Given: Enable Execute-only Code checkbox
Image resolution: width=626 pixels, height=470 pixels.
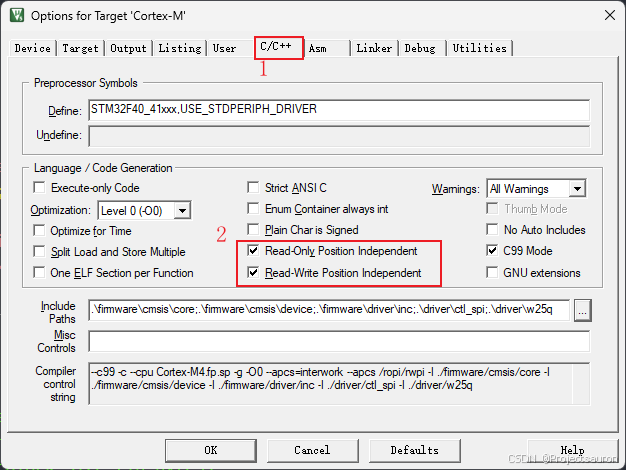Looking at the screenshot, I should pyautogui.click(x=40, y=188).
